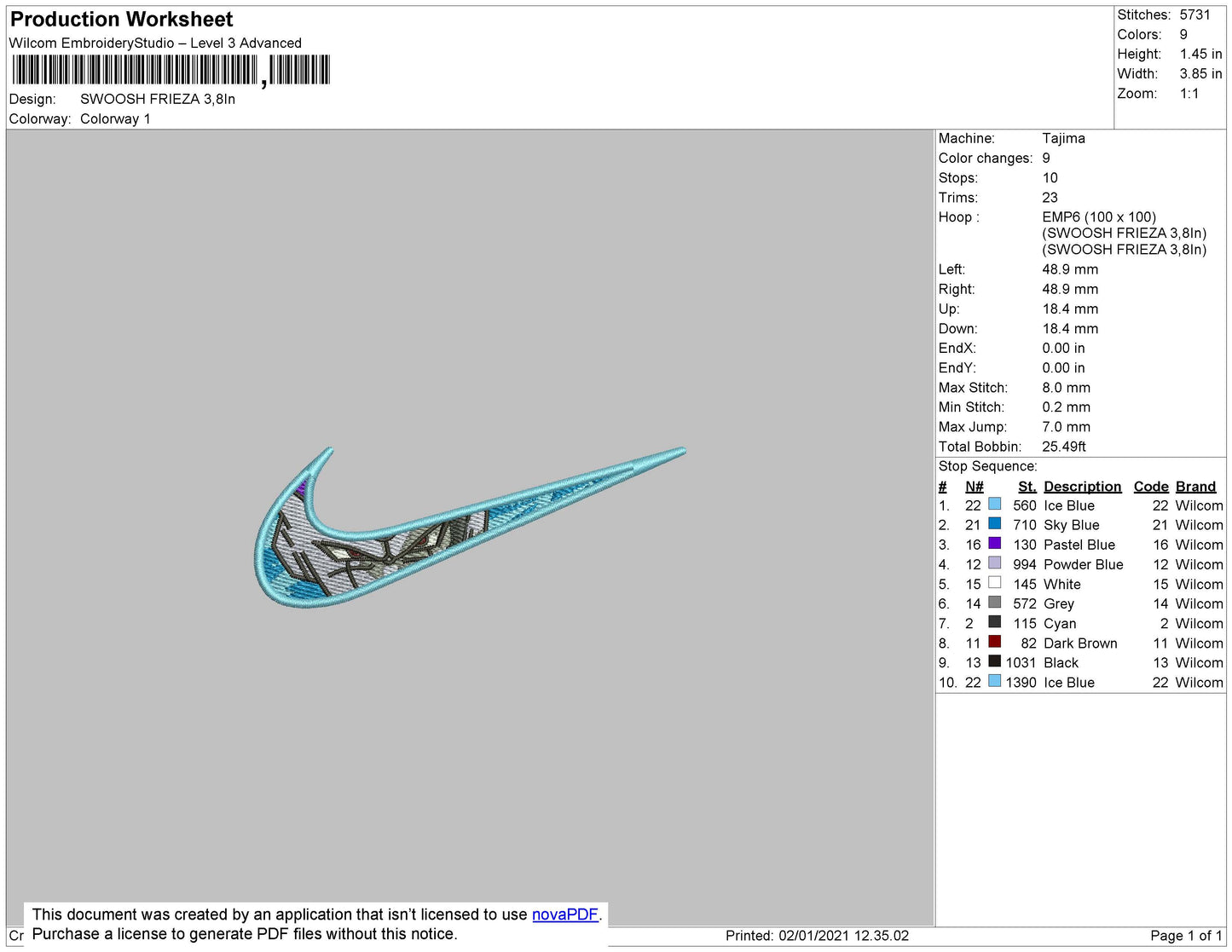Screen dimensions: 1232x952
Task: Click the Production Worksheet title
Action: click(121, 20)
